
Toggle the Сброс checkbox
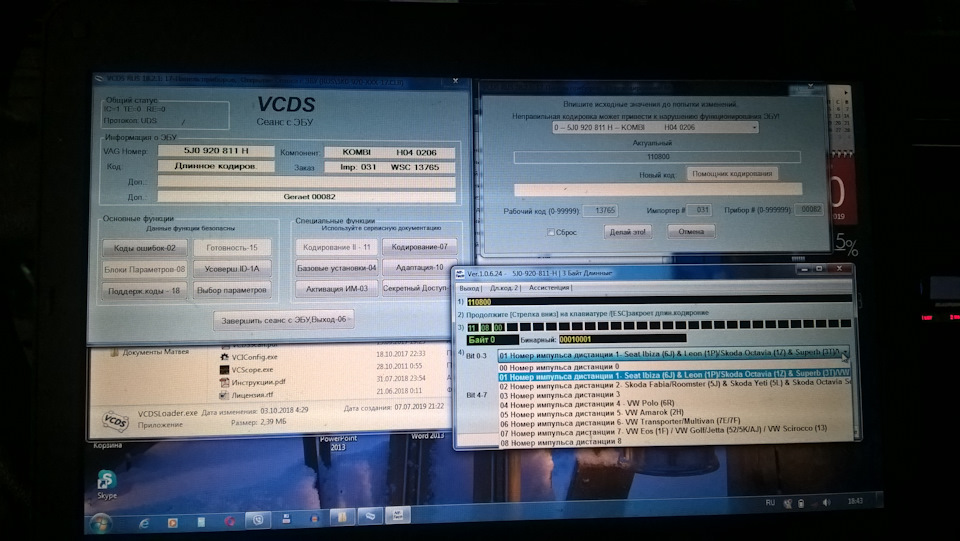point(550,232)
